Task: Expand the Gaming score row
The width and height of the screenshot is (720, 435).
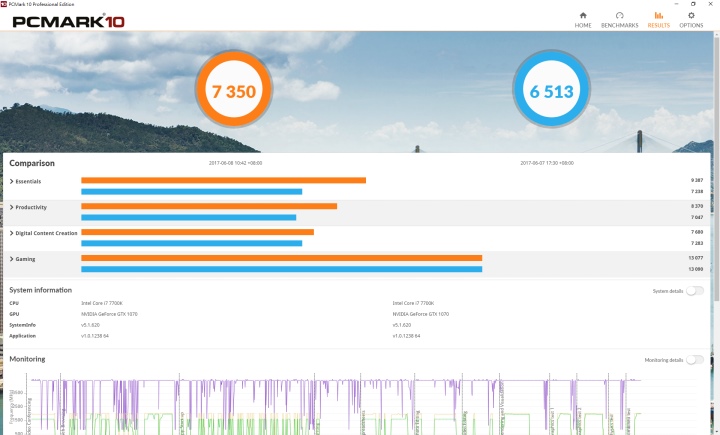Action: point(24,259)
